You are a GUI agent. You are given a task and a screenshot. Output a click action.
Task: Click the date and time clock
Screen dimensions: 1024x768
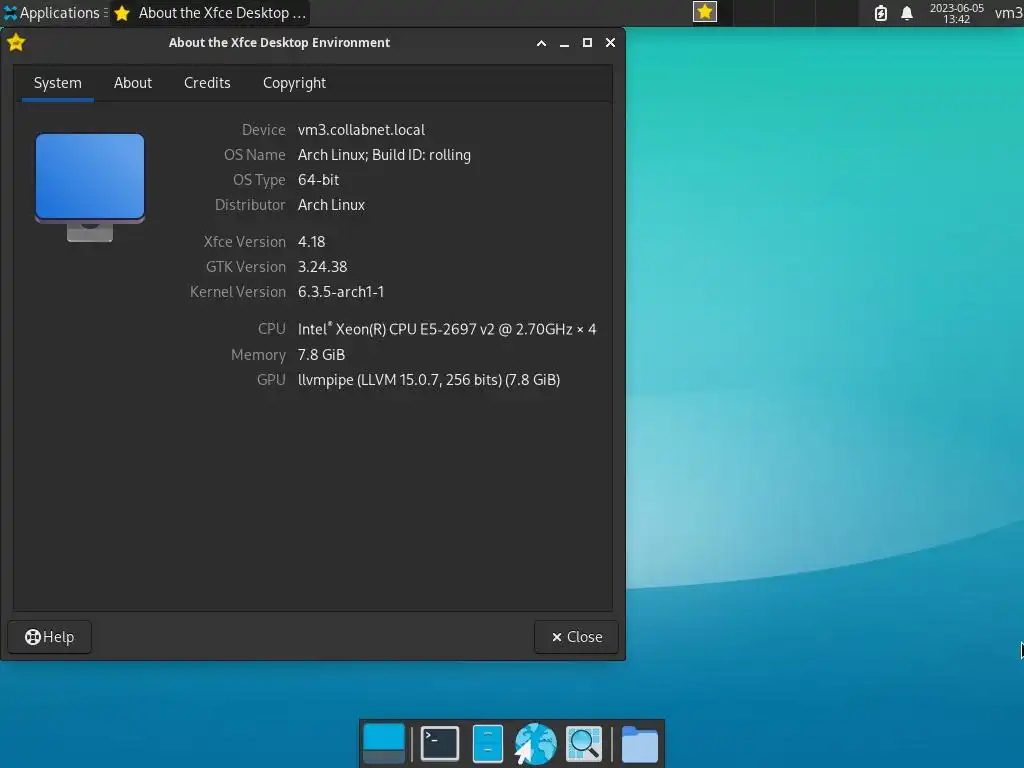click(956, 13)
